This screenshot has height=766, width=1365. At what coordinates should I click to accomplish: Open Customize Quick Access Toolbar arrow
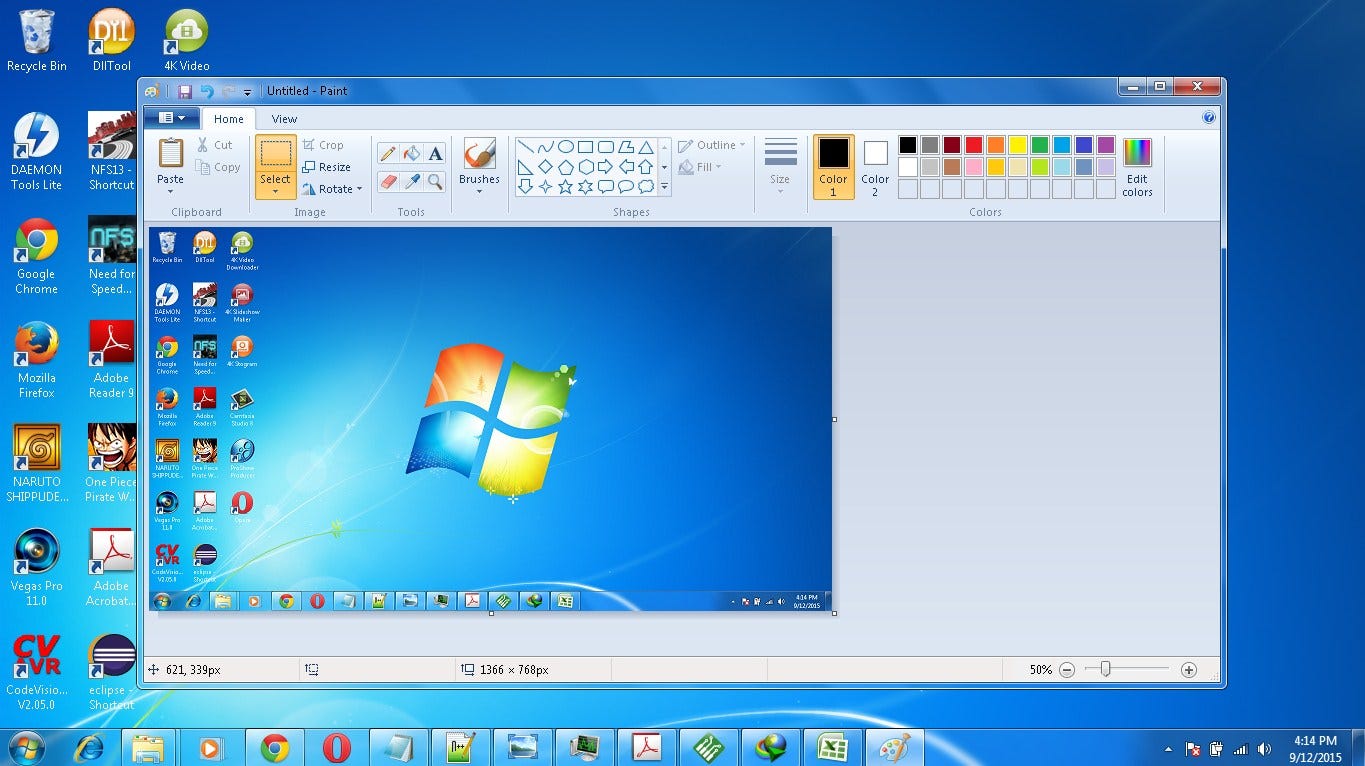[x=247, y=92]
